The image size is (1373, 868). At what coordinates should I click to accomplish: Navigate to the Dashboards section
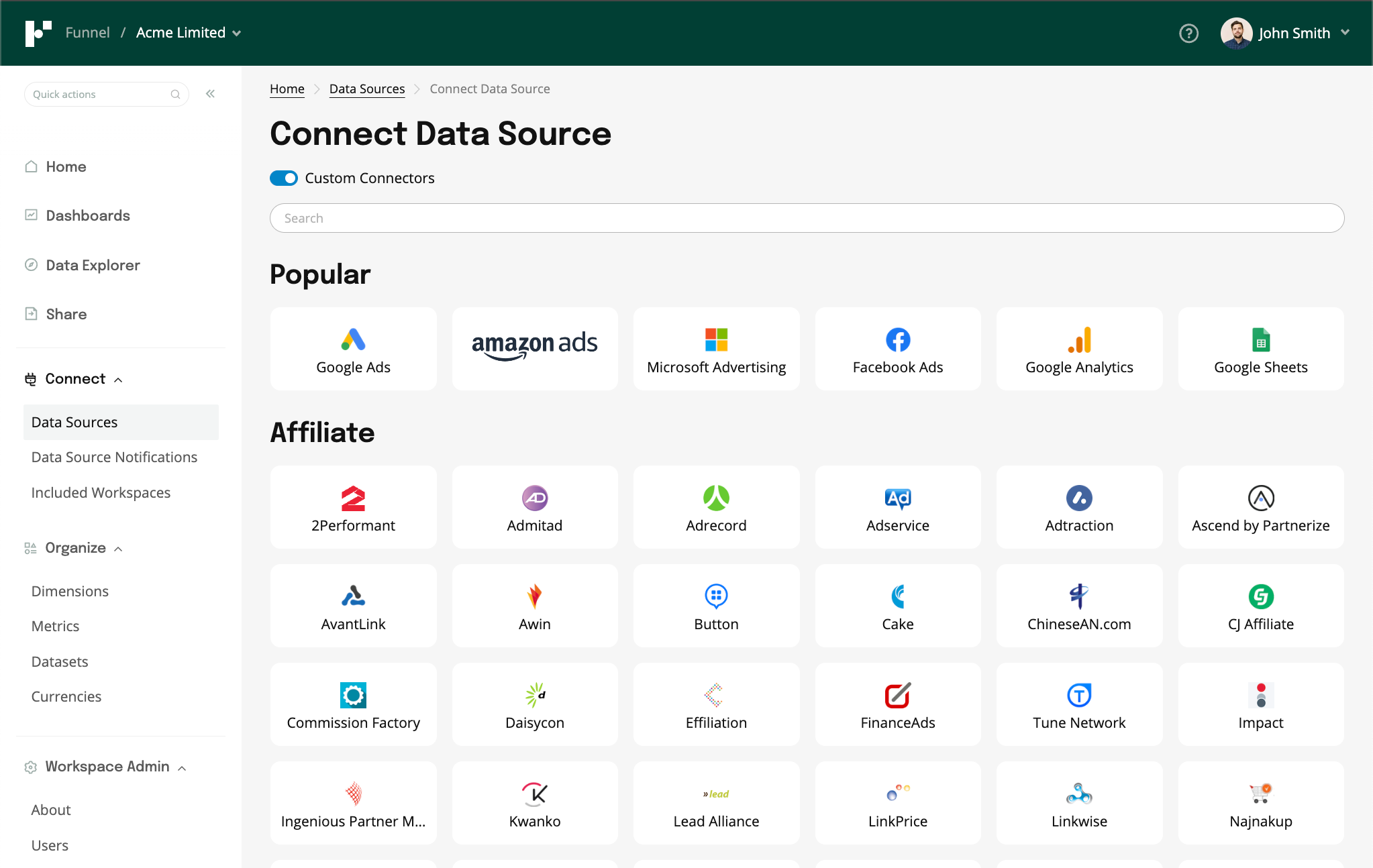coord(88,215)
